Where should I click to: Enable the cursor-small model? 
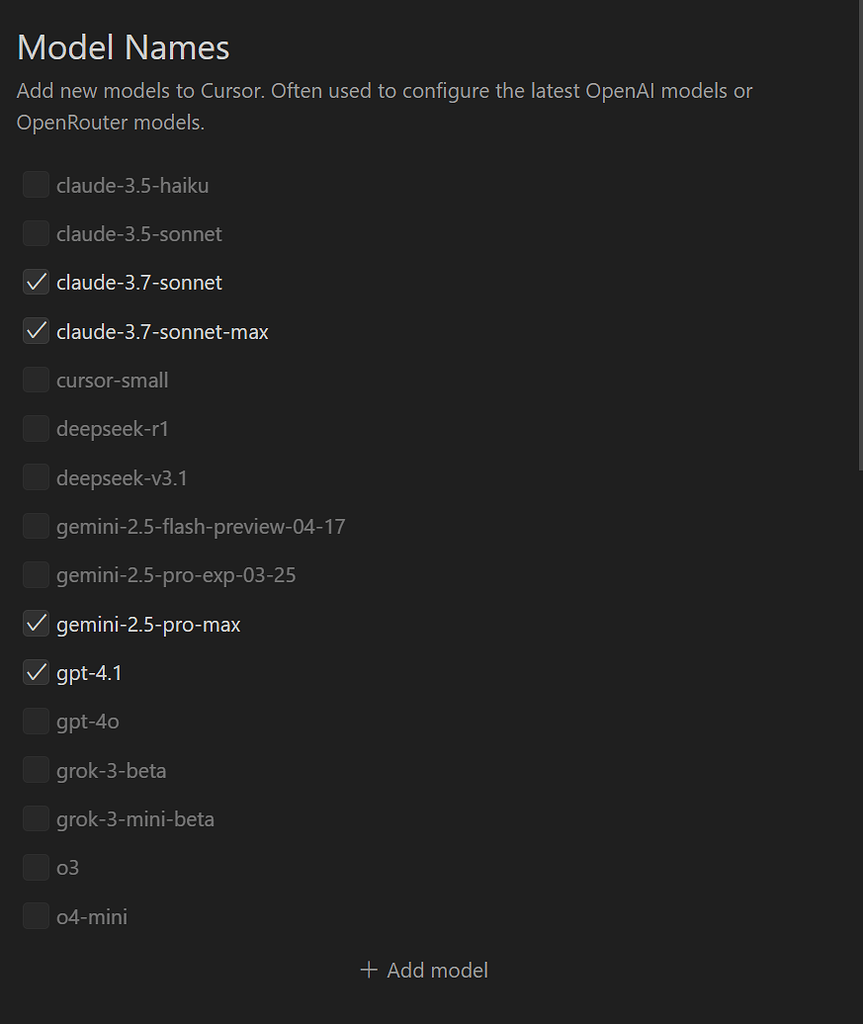coord(36,380)
